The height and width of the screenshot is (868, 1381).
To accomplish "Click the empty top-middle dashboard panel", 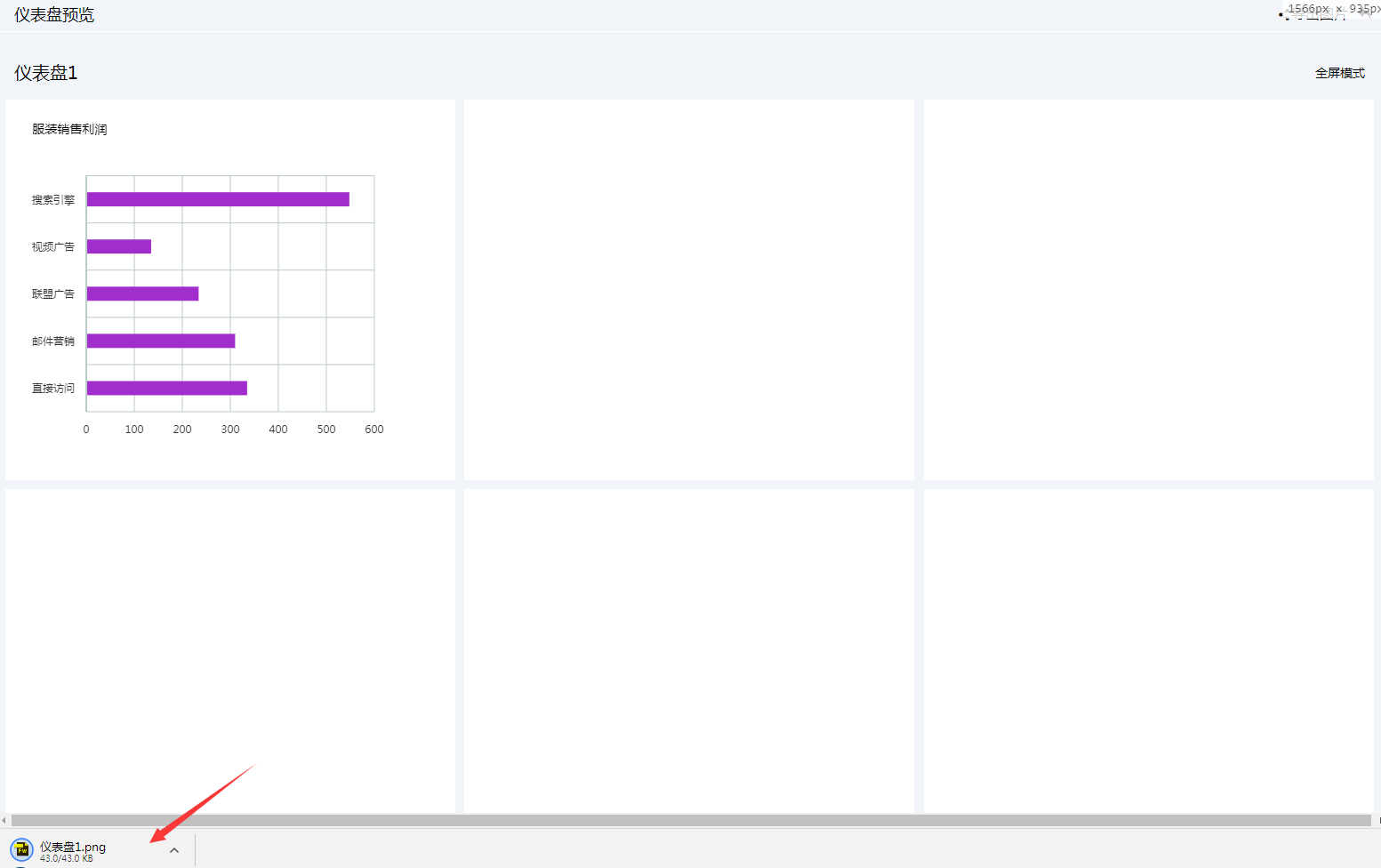I will 689,290.
